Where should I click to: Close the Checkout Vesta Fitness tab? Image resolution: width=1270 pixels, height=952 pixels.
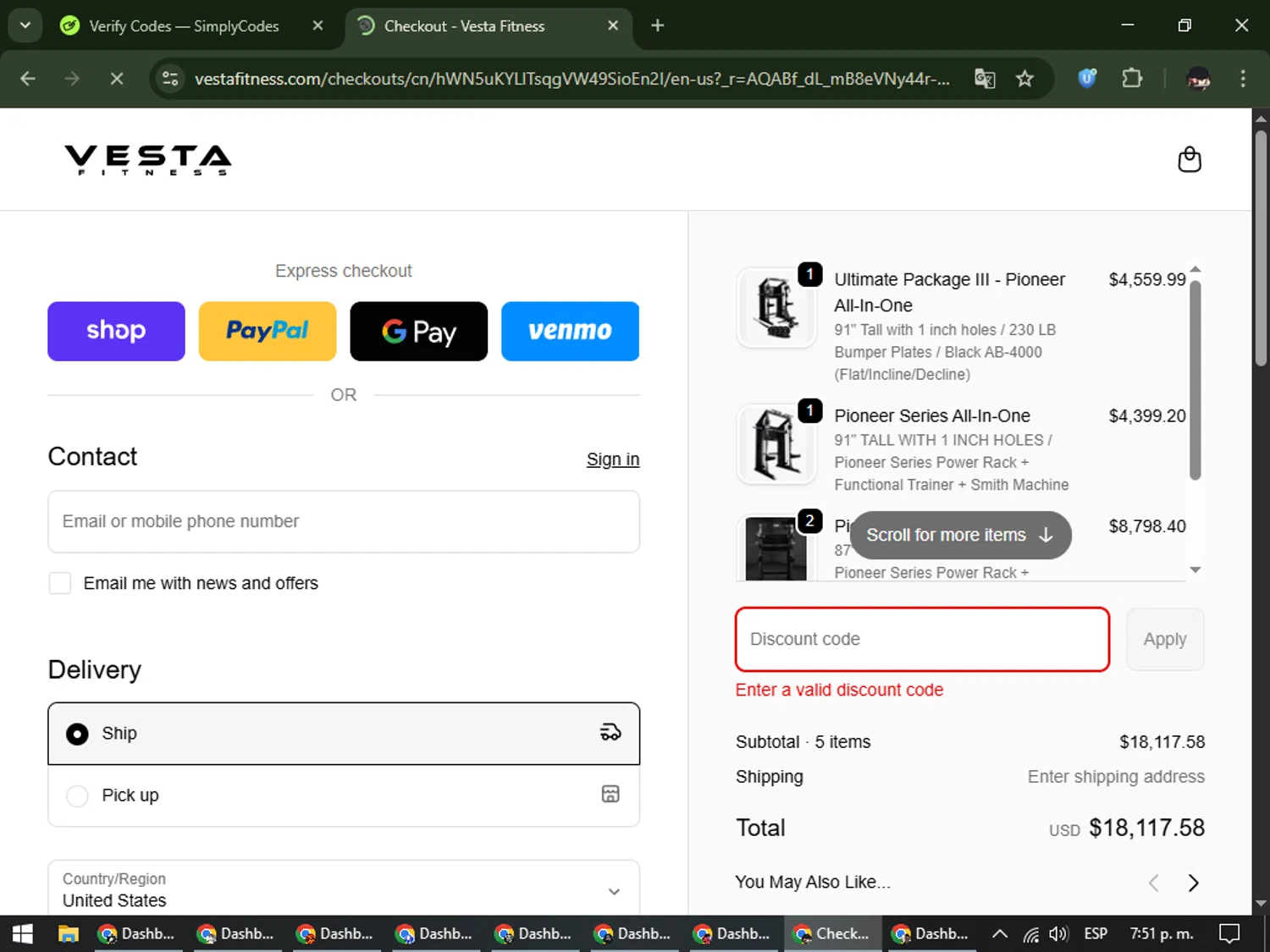[613, 25]
